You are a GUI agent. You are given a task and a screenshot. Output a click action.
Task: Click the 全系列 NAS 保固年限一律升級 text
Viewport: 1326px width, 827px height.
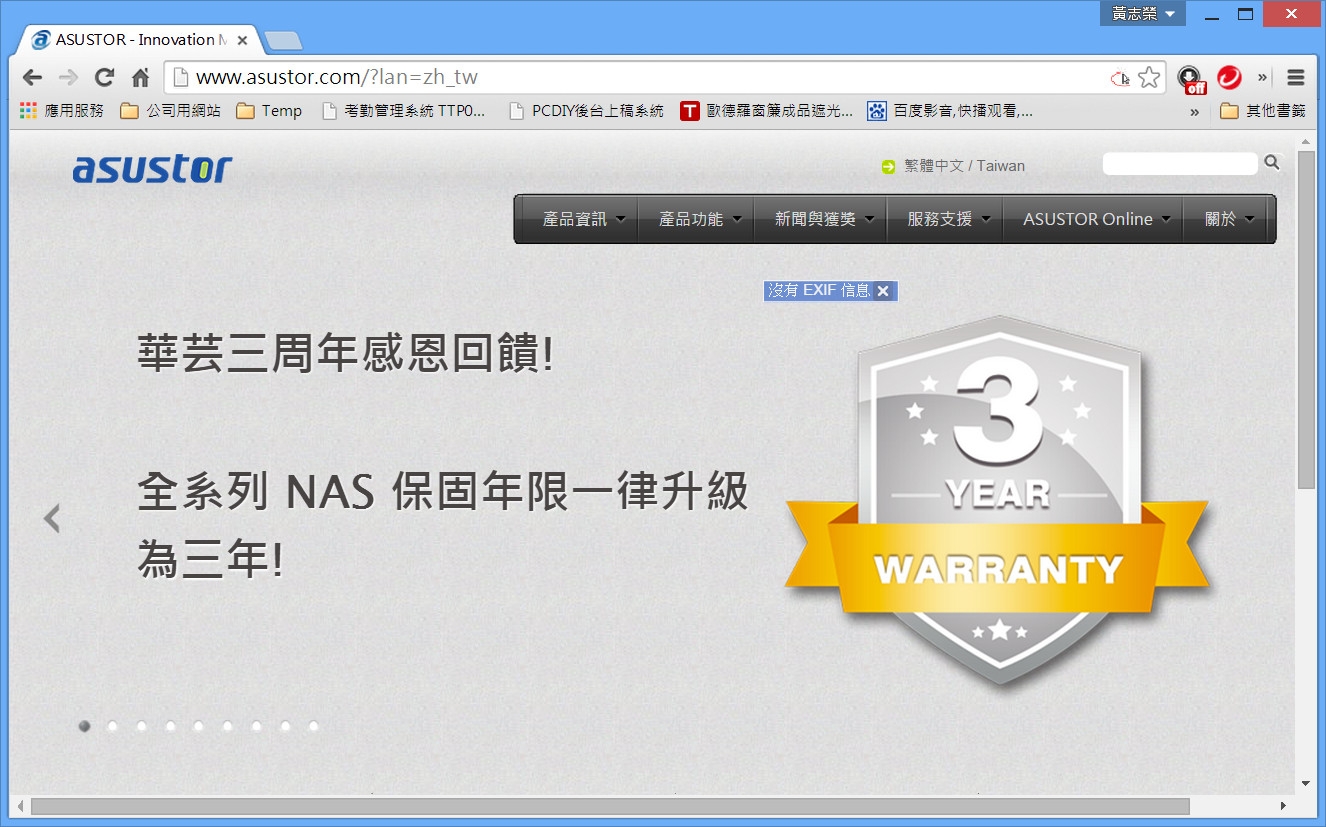(x=443, y=492)
